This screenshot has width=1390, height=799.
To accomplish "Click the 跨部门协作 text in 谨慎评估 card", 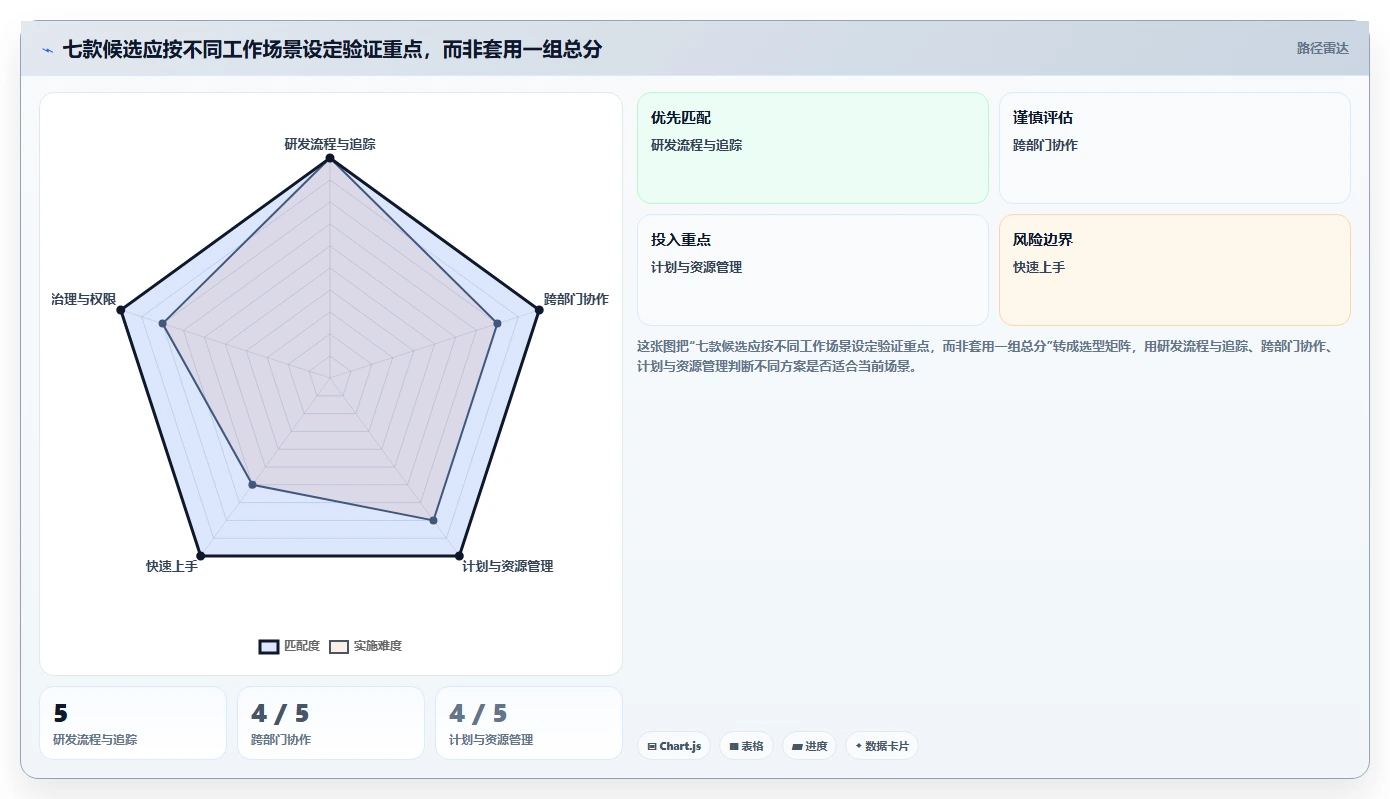I will (x=1045, y=145).
